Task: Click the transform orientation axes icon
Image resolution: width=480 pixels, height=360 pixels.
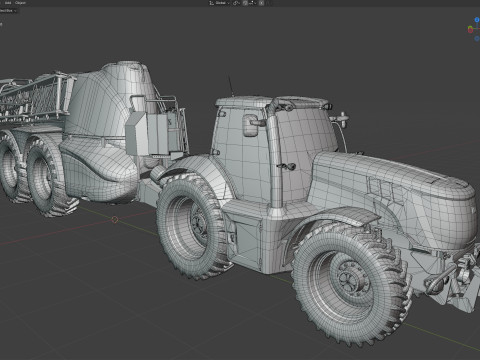Action: click(x=211, y=3)
